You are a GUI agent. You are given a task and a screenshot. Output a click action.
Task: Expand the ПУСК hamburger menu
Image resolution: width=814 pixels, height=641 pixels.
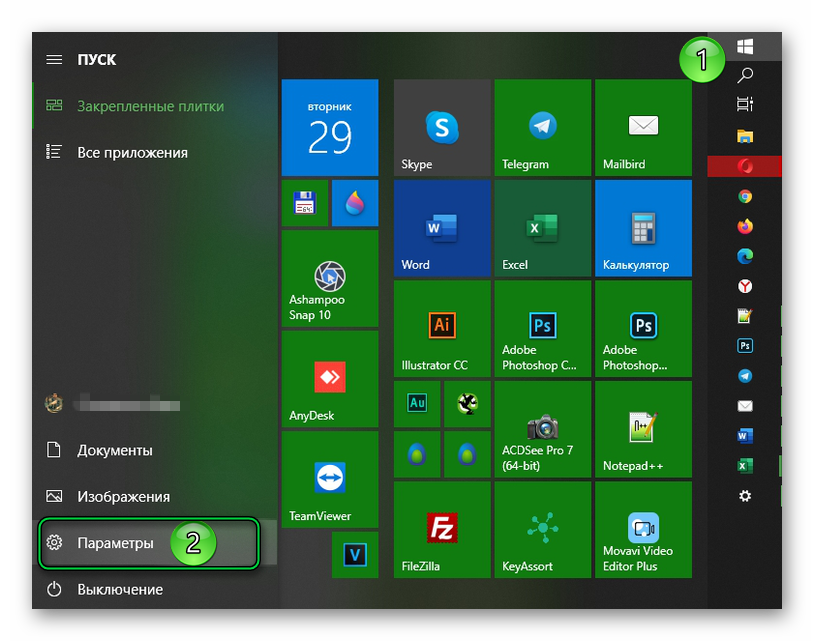pyautogui.click(x=54, y=60)
